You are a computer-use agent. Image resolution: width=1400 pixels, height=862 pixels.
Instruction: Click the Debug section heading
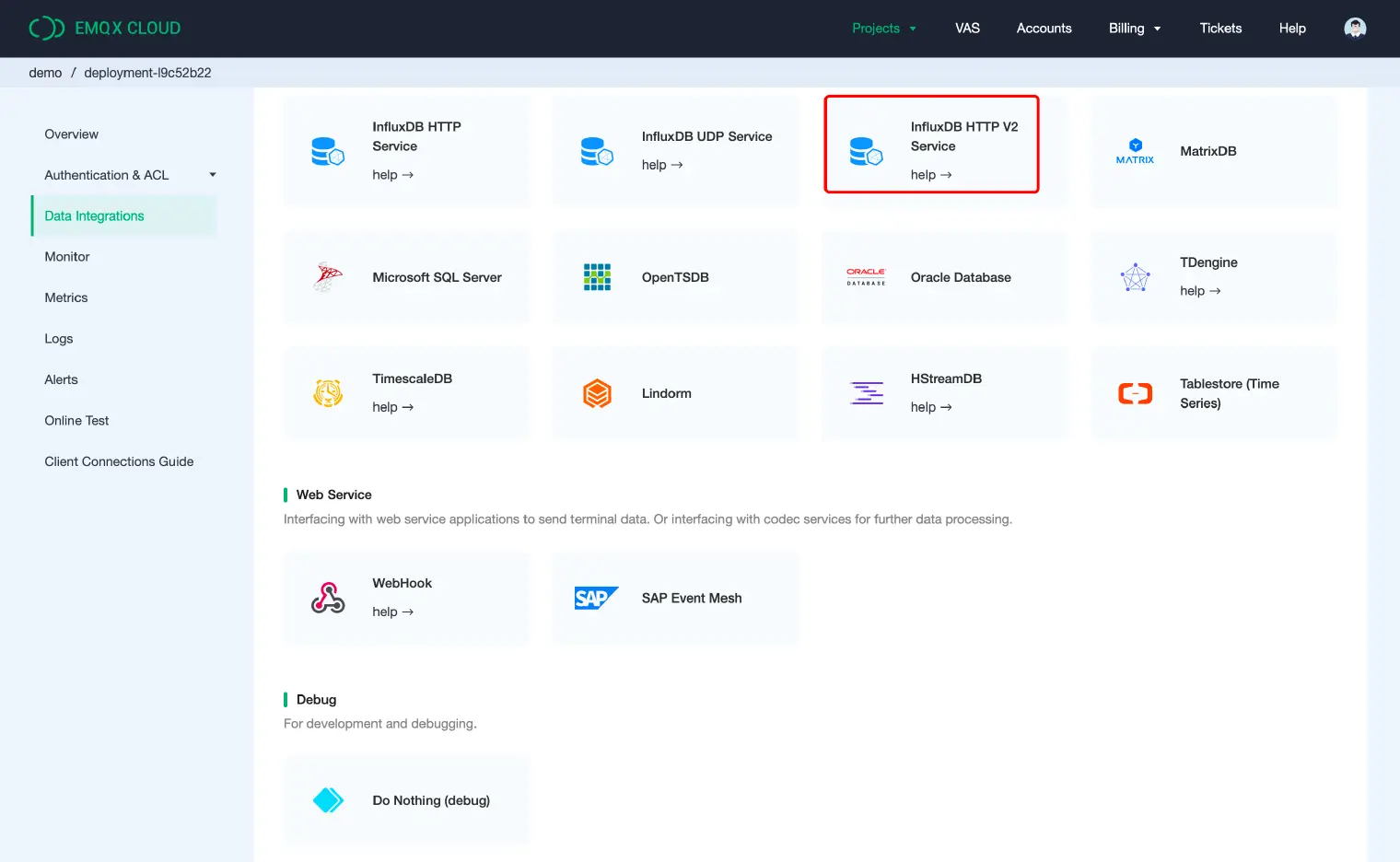coord(316,700)
